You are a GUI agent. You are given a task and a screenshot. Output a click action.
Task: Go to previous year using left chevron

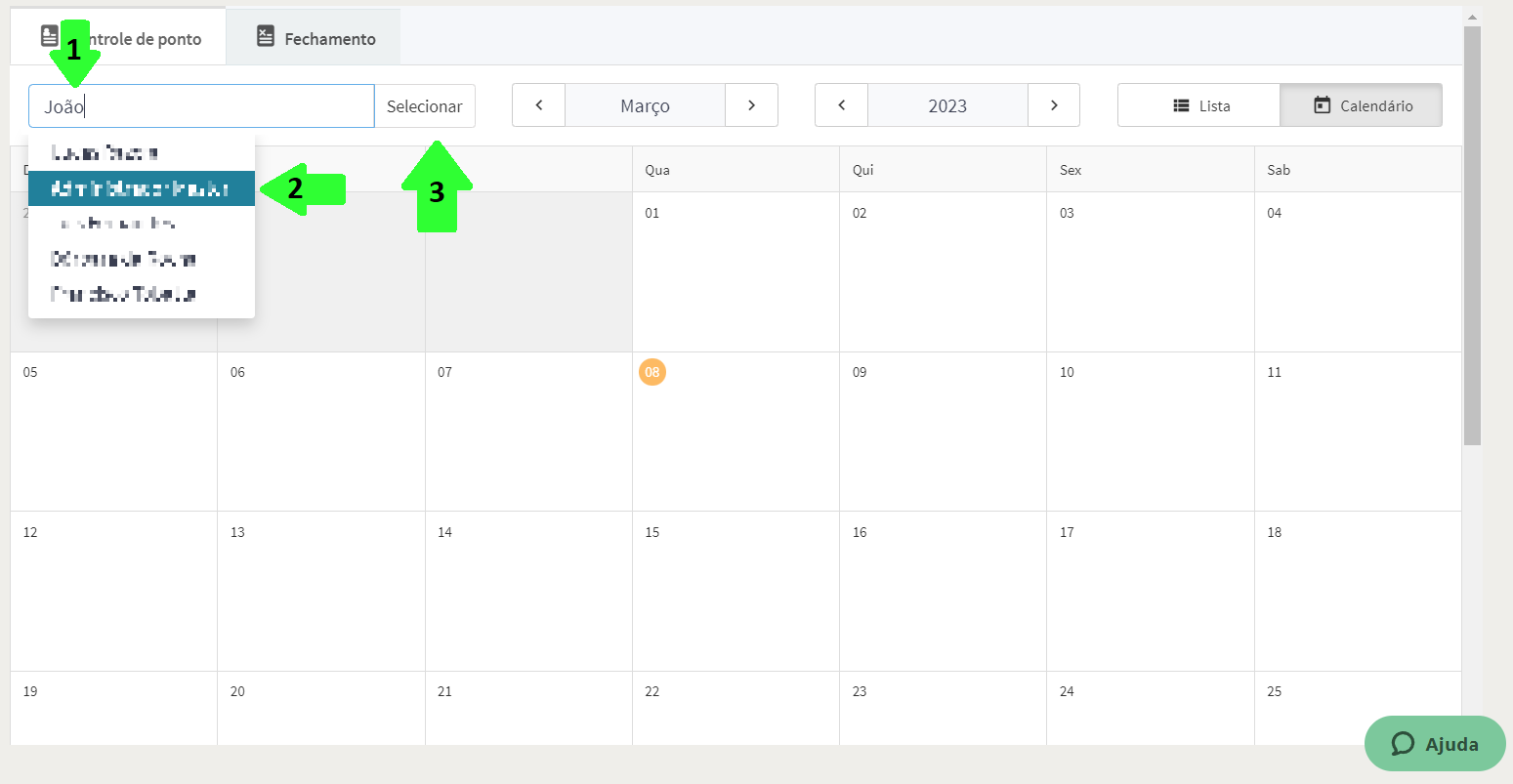841,105
